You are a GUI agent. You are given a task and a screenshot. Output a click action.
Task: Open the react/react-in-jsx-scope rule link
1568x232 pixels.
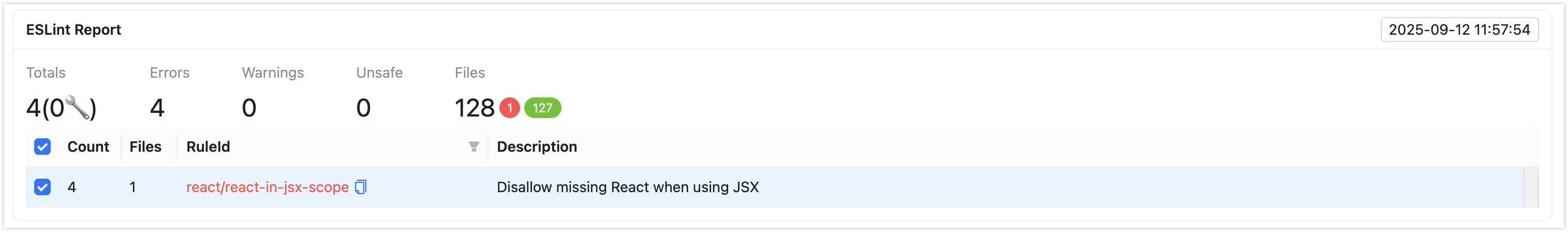coord(267,187)
